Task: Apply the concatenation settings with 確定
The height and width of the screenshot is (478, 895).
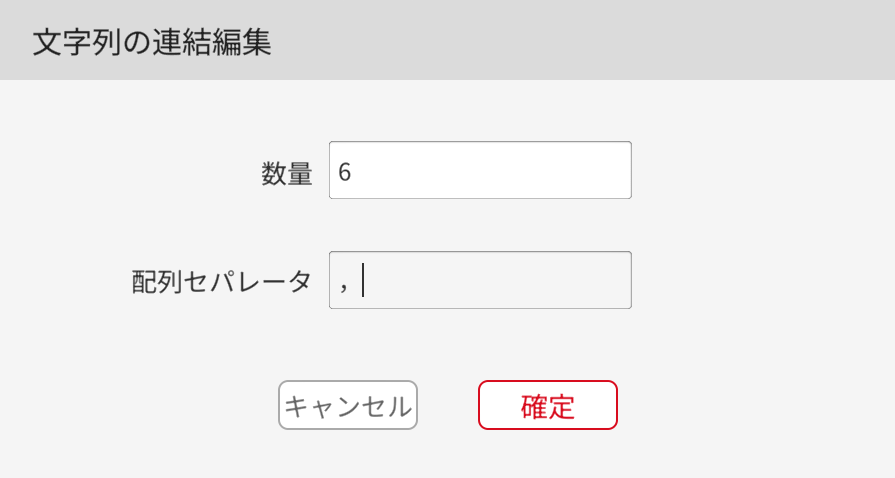Action: [548, 405]
